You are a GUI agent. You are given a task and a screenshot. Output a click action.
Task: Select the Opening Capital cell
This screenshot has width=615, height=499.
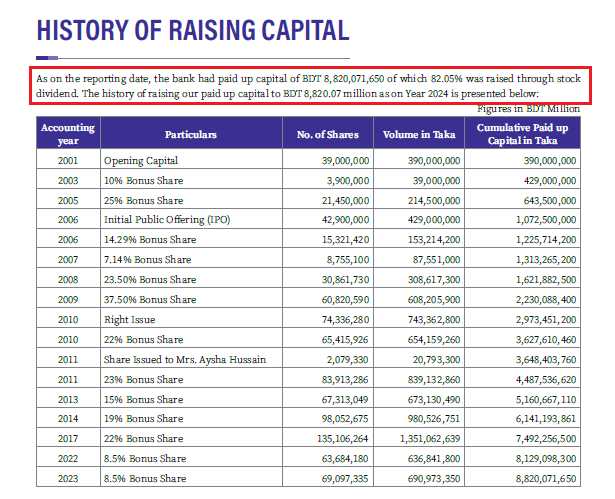(141, 160)
